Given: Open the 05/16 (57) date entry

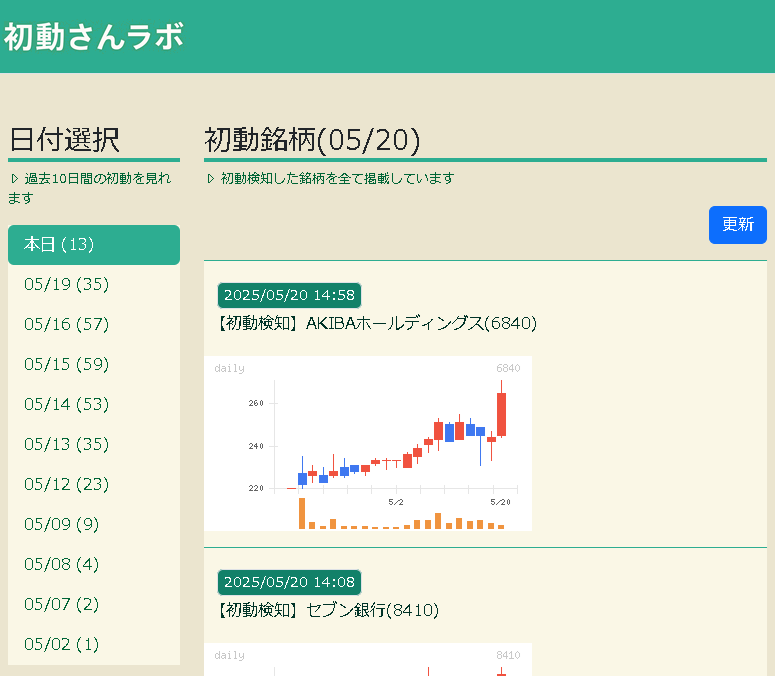Looking at the screenshot, I should (x=94, y=325).
